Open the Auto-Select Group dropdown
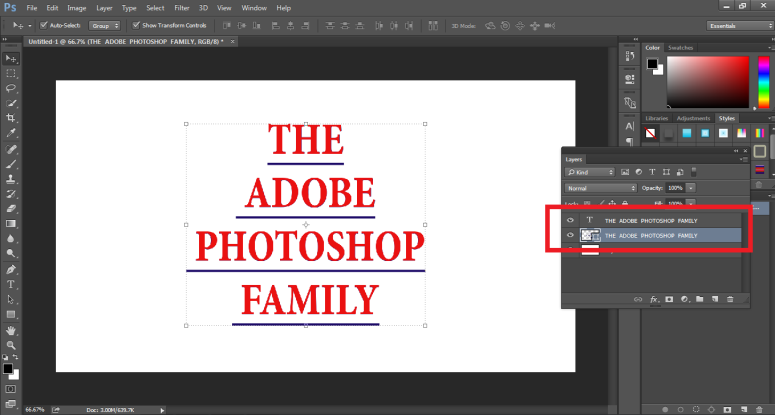The height and width of the screenshot is (415, 775). tap(104, 26)
